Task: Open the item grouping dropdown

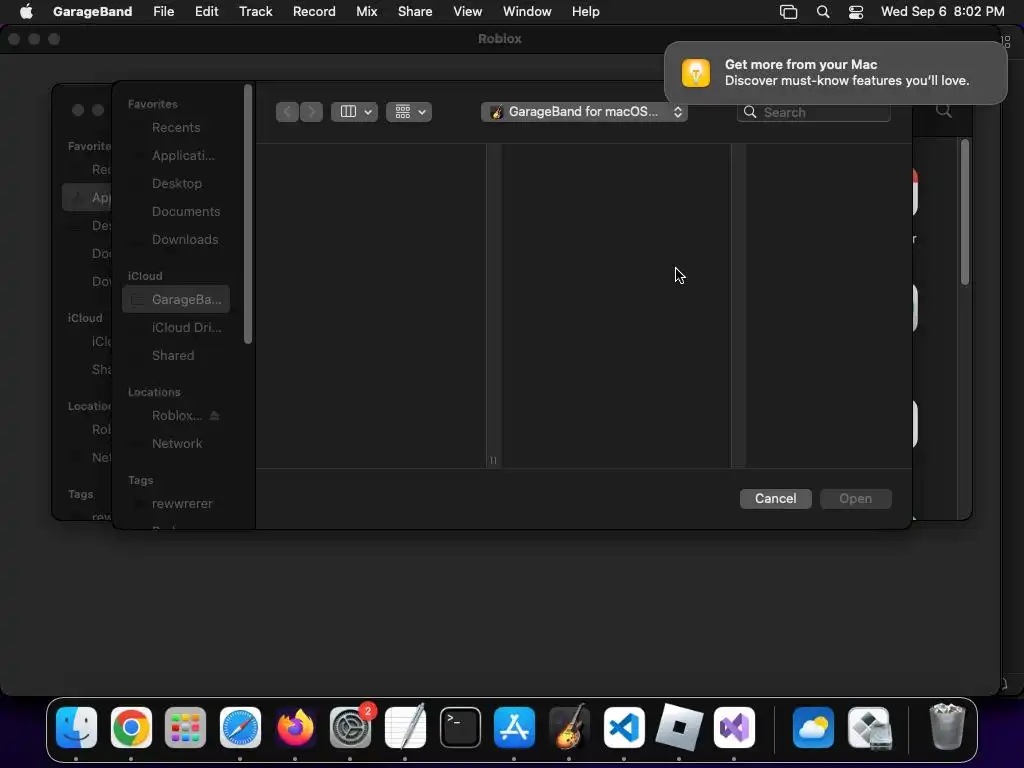Action: (x=409, y=112)
